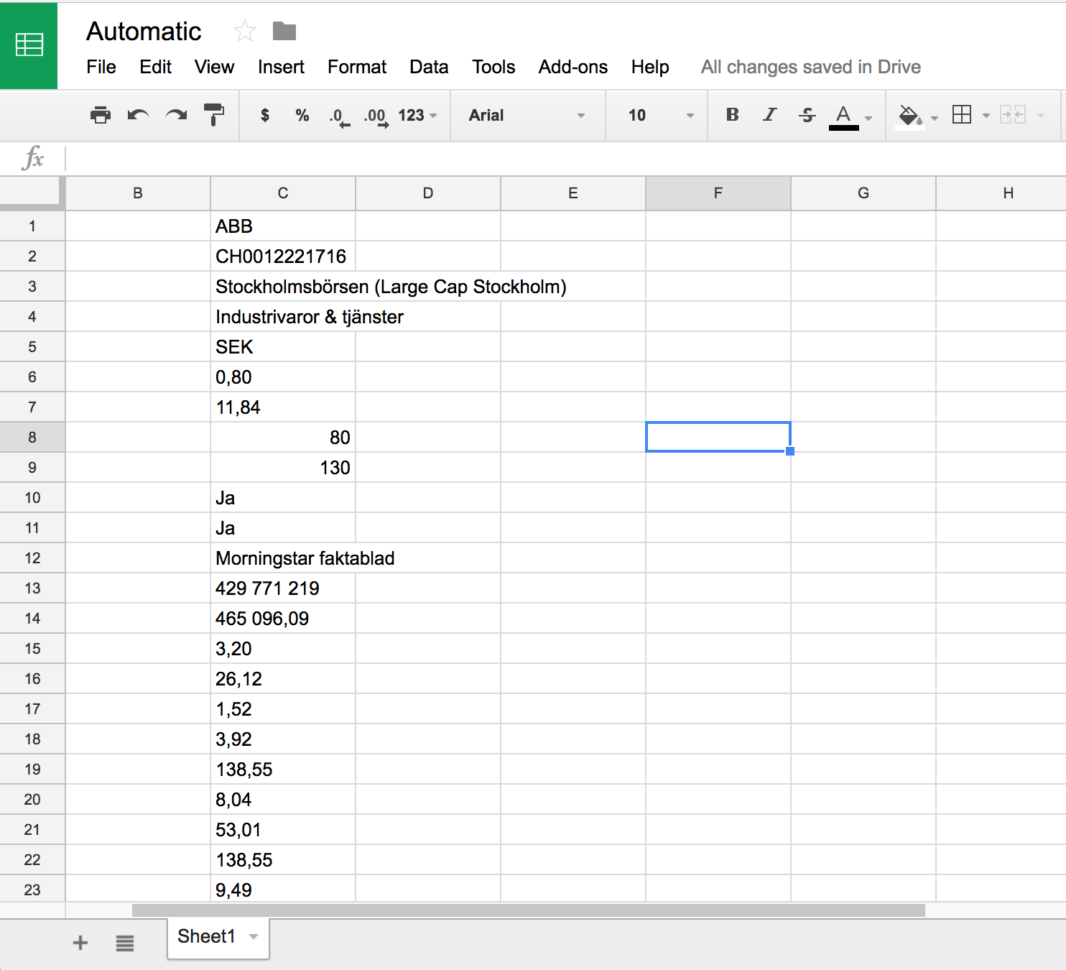Star the Automatic spreadsheet
The width and height of the screenshot is (1066, 970).
click(x=243, y=31)
